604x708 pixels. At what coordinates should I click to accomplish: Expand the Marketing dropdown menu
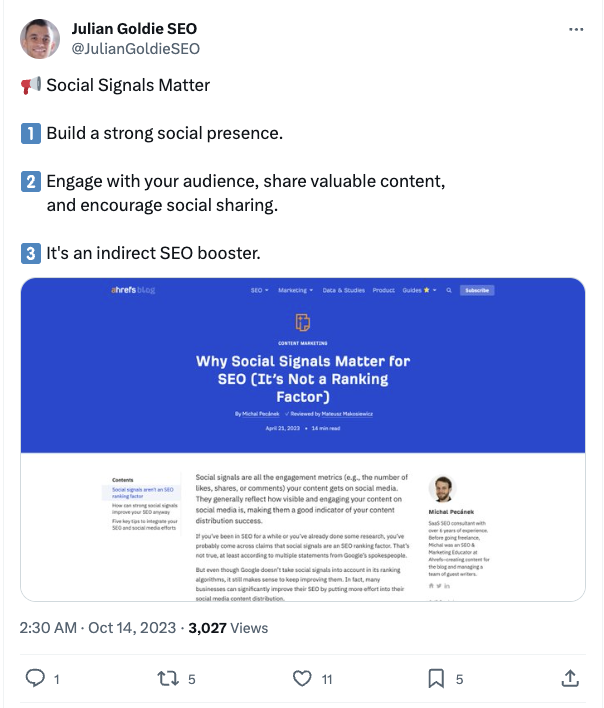click(x=295, y=290)
